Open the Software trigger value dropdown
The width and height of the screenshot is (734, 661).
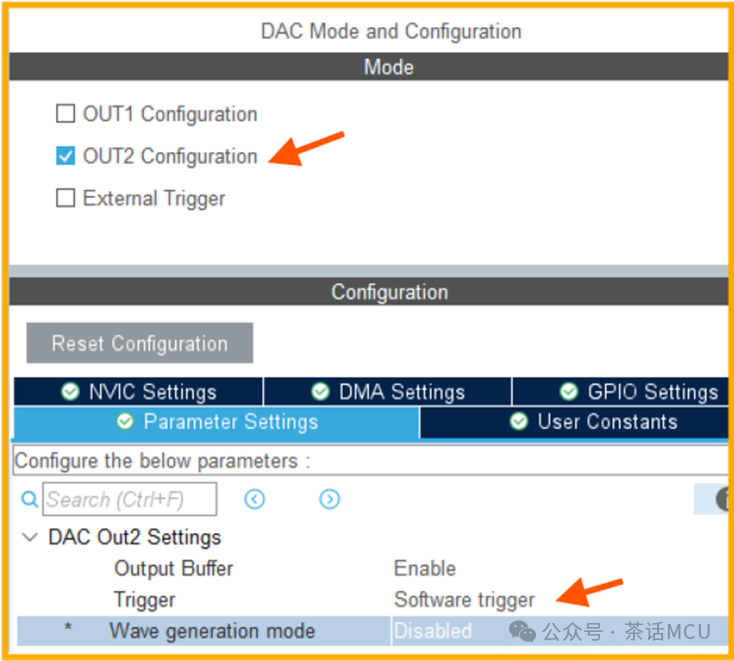pos(464,600)
